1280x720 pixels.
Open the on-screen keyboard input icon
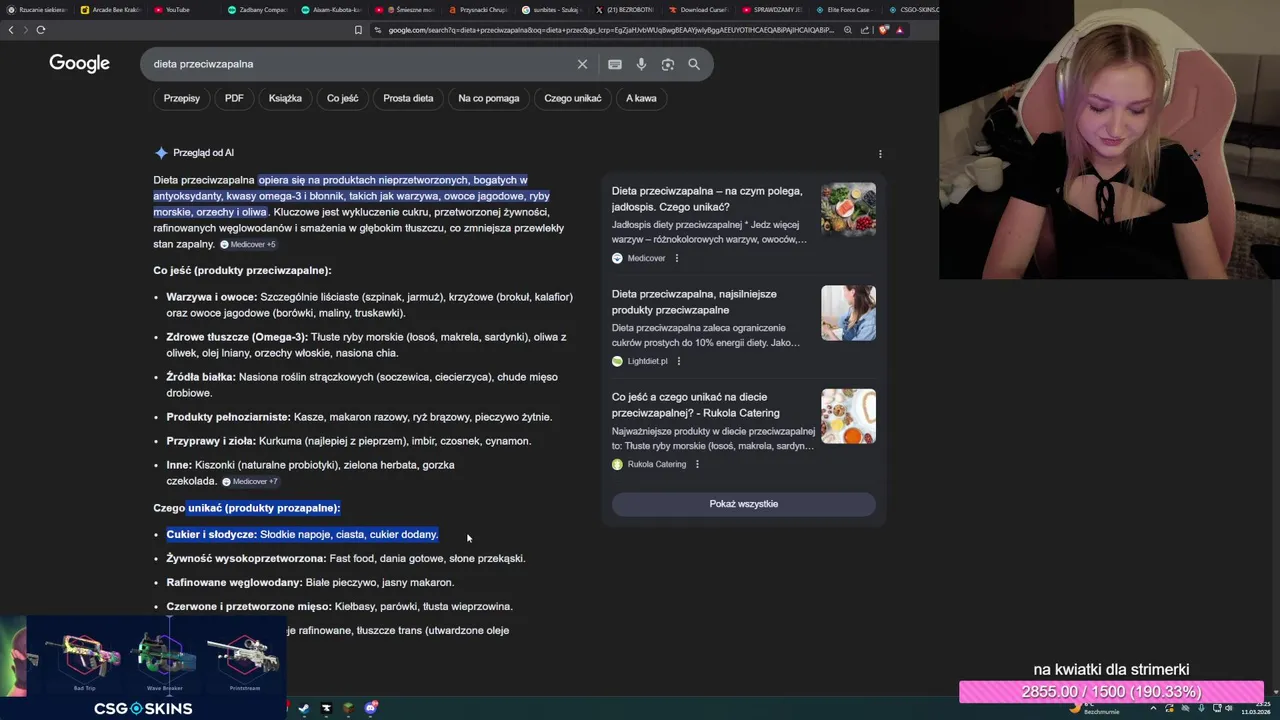(x=615, y=64)
